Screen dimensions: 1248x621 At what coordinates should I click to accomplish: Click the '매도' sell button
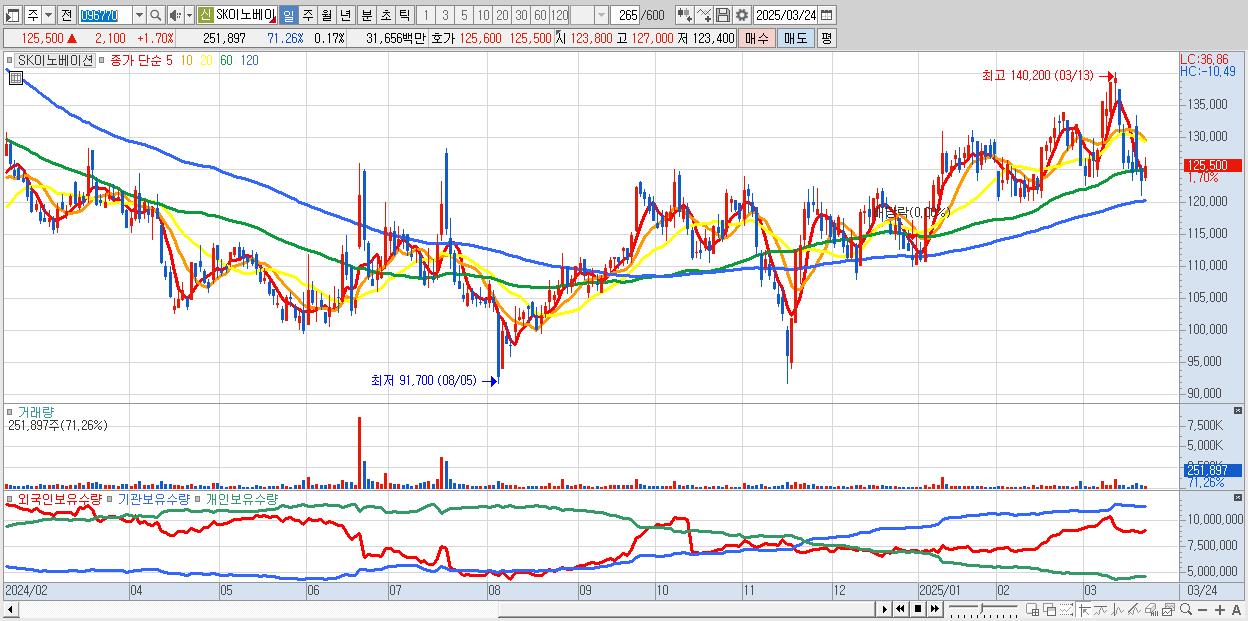coord(795,38)
